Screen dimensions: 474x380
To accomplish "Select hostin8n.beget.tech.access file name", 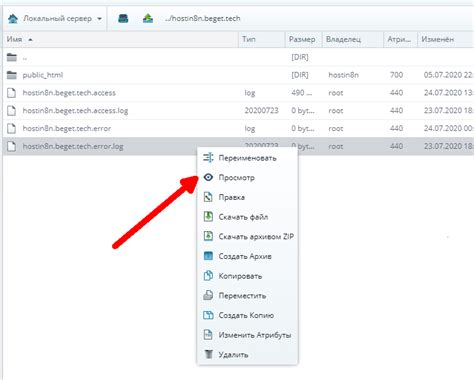I will [x=69, y=93].
